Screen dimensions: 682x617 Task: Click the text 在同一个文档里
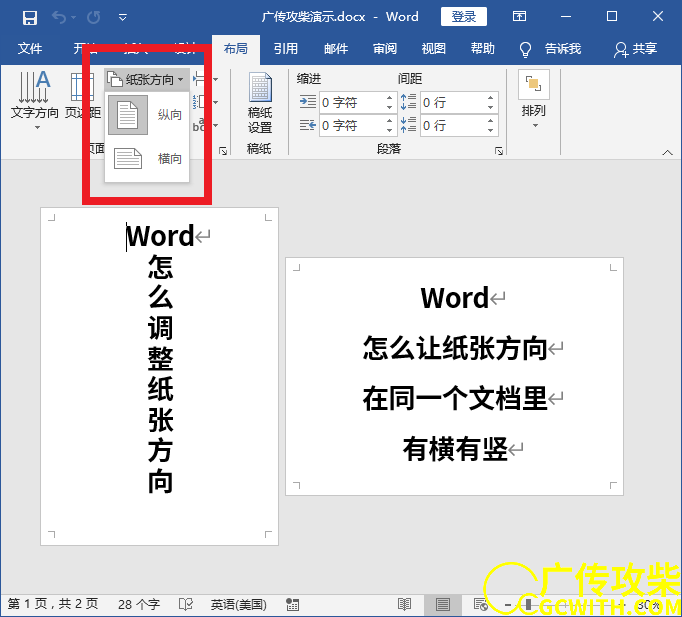455,398
